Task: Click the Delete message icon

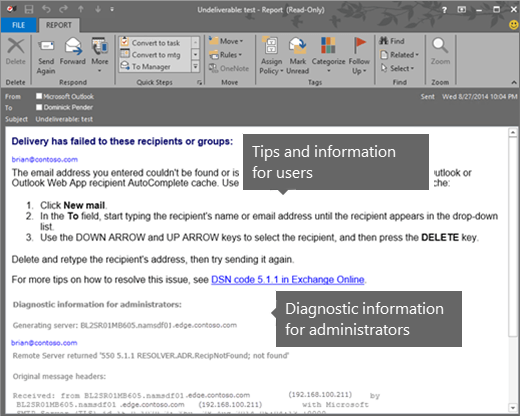Action: (16, 51)
